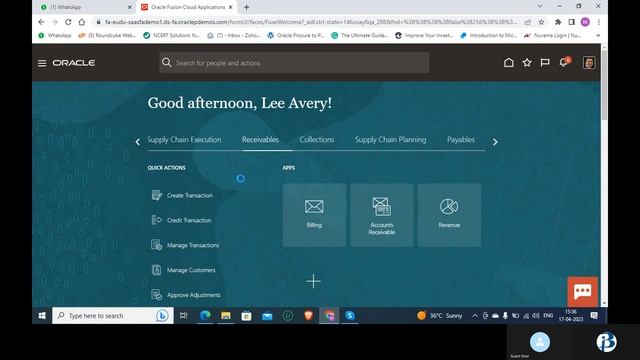Go back in the browser
640x360 pixels.
tap(41, 22)
